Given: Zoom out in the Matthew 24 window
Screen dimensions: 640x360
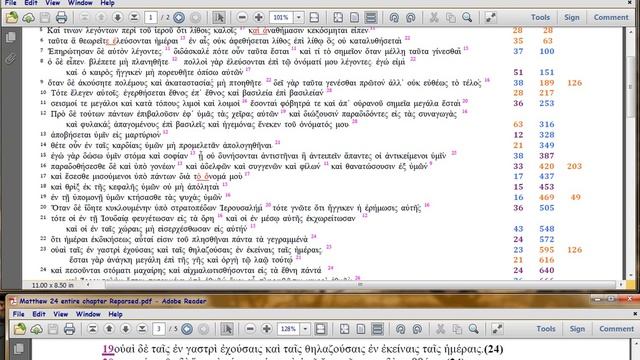Looking at the screenshot, I should (250, 329).
